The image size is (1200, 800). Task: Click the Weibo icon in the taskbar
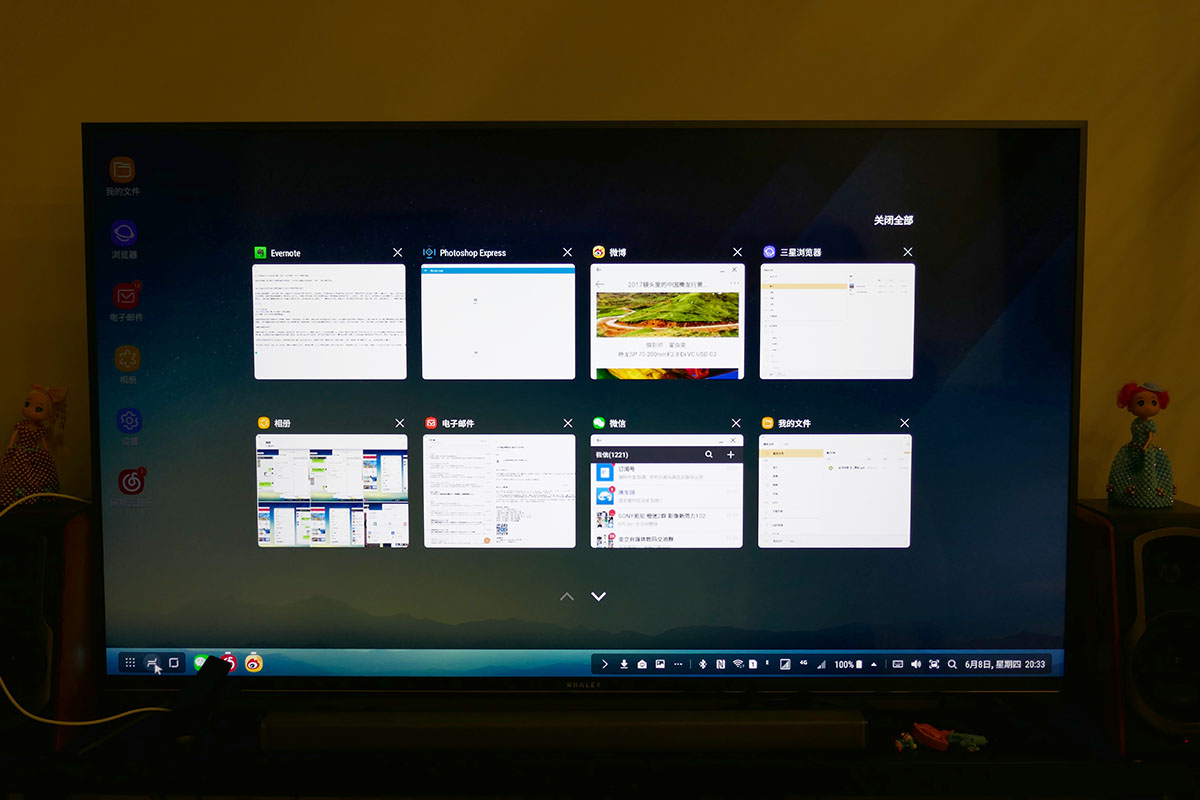254,662
